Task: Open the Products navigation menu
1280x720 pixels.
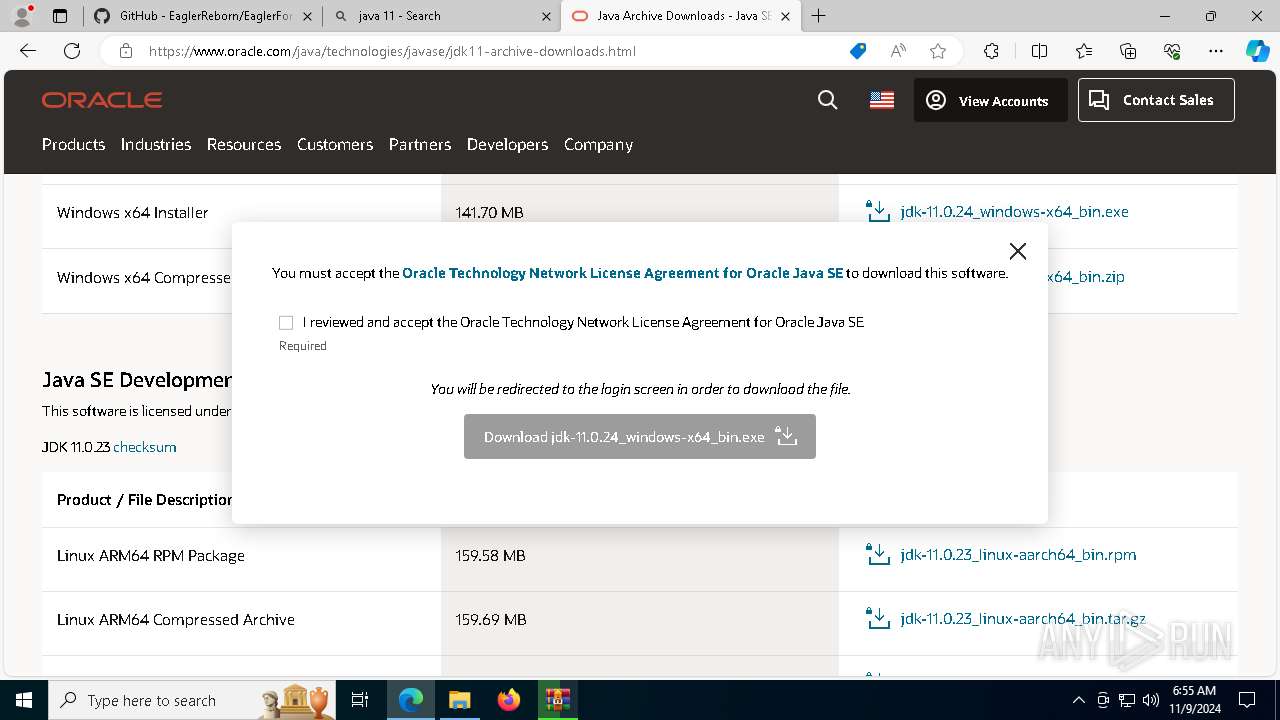Action: [x=73, y=144]
